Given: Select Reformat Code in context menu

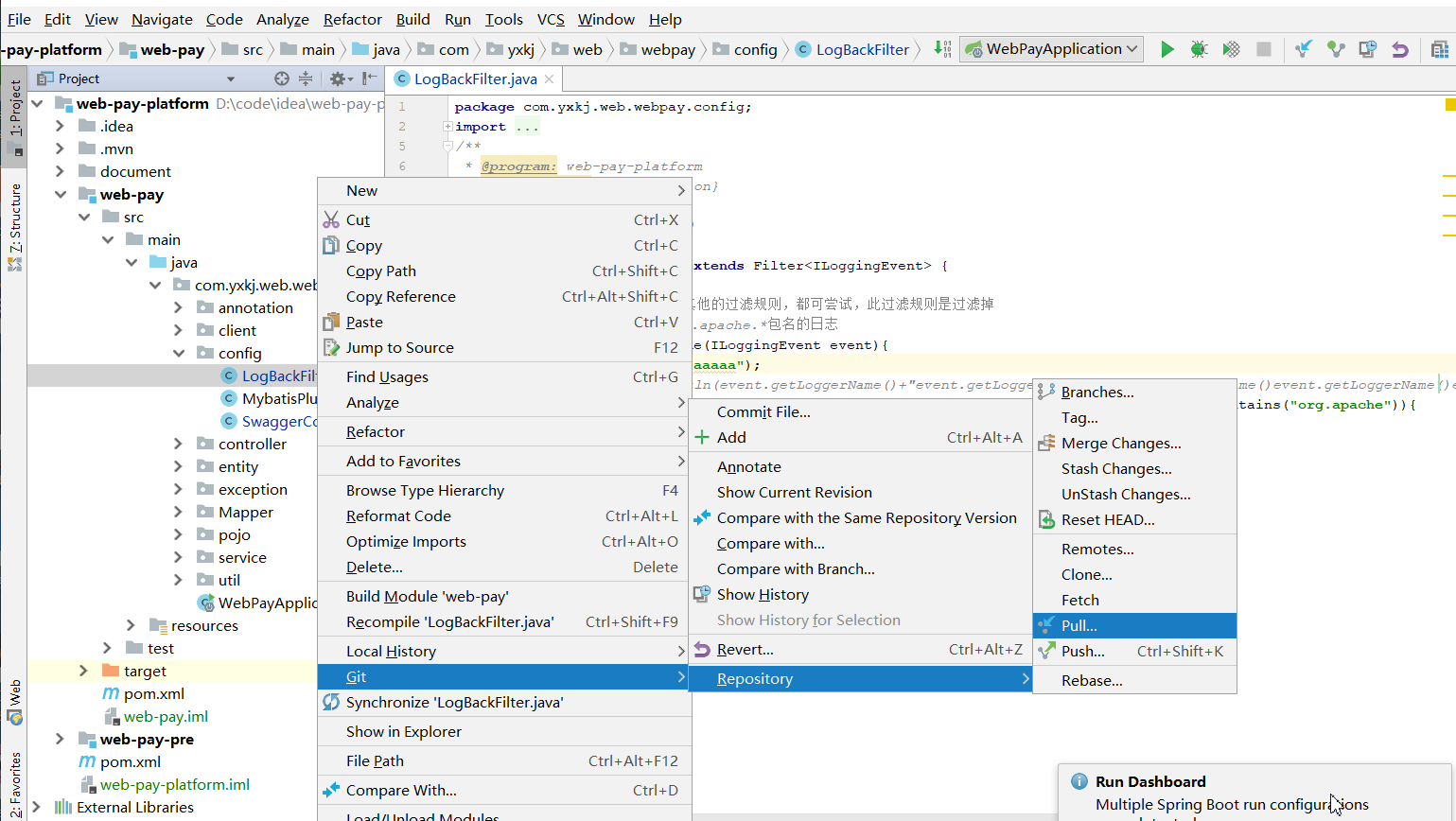Looking at the screenshot, I should click(x=504, y=515).
